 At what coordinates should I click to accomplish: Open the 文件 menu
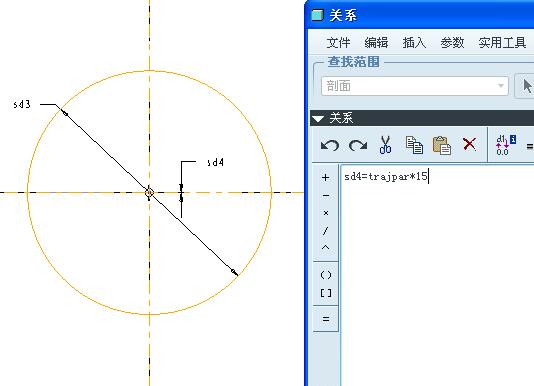(338, 43)
